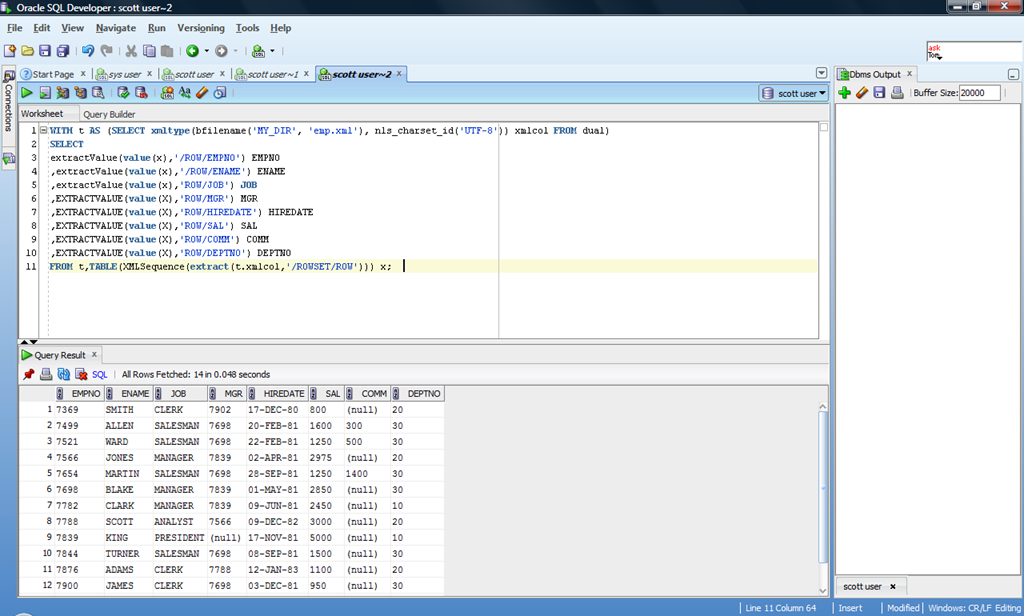Viewport: 1024px width, 616px height.
Task: Click the Commit icon
Action: tap(123, 93)
